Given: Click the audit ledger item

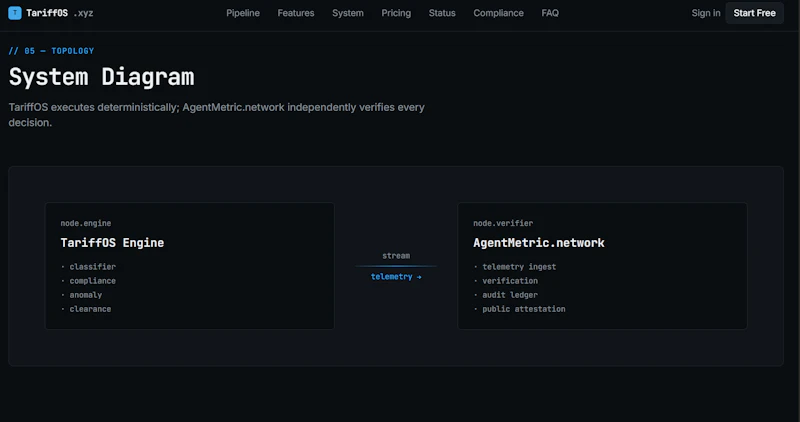Looking at the screenshot, I should tap(510, 295).
